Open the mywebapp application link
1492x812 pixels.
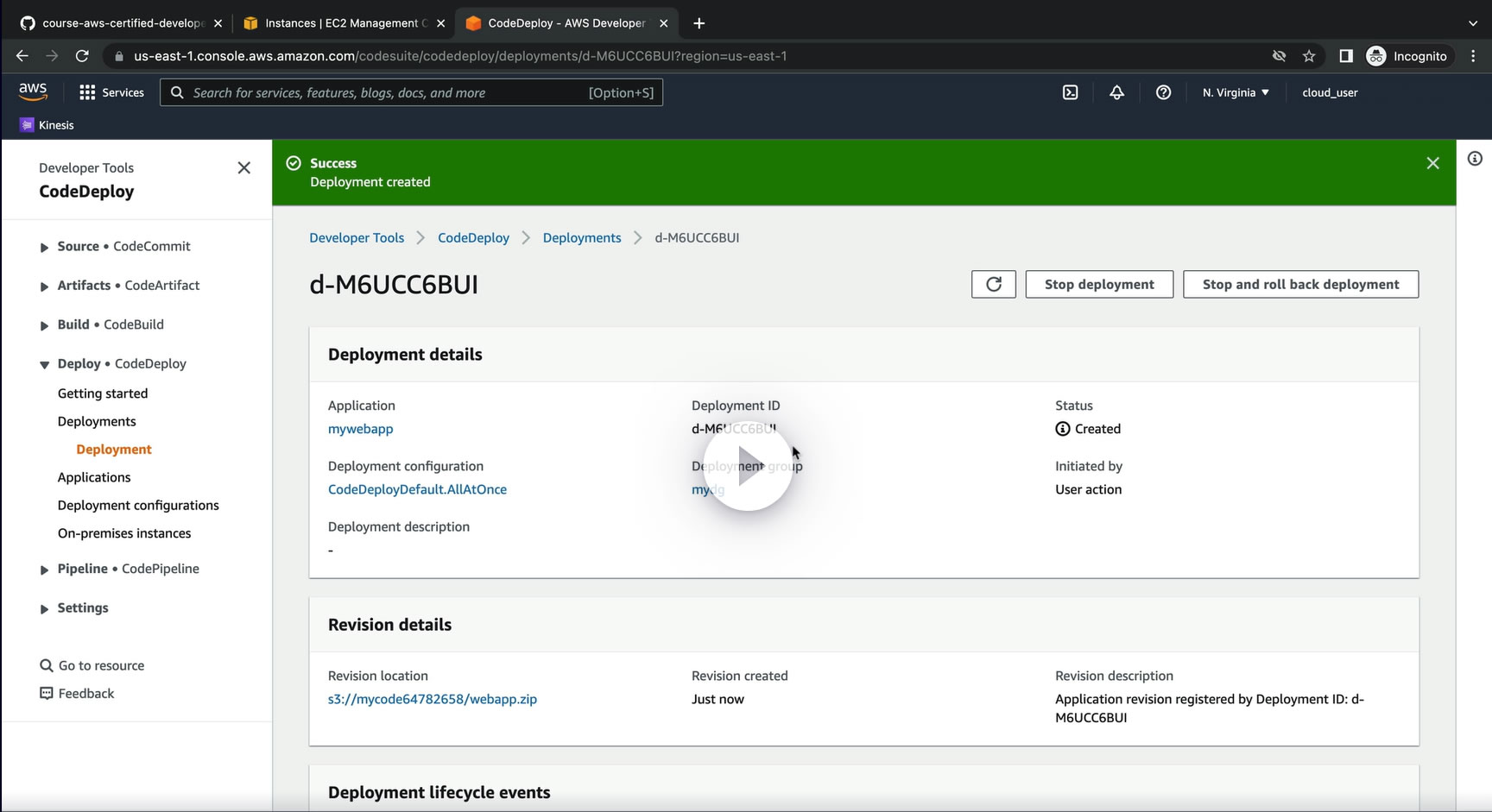[x=360, y=429]
